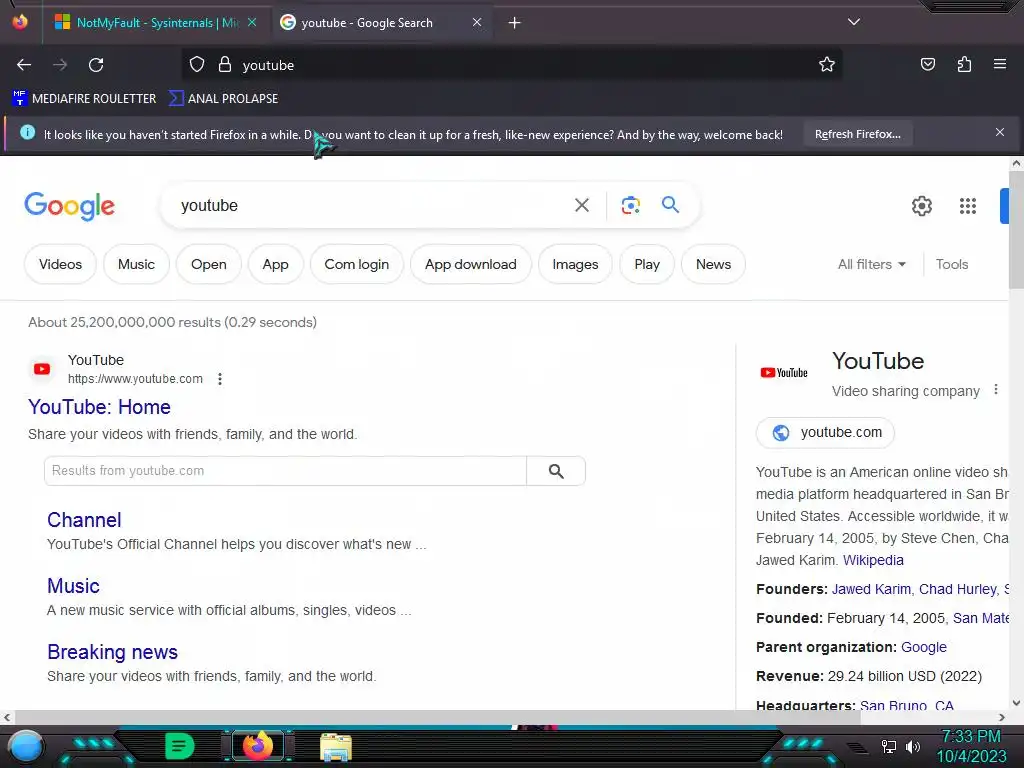The width and height of the screenshot is (1024, 768).
Task: Click the info icon in the notification bar
Action: (27, 133)
